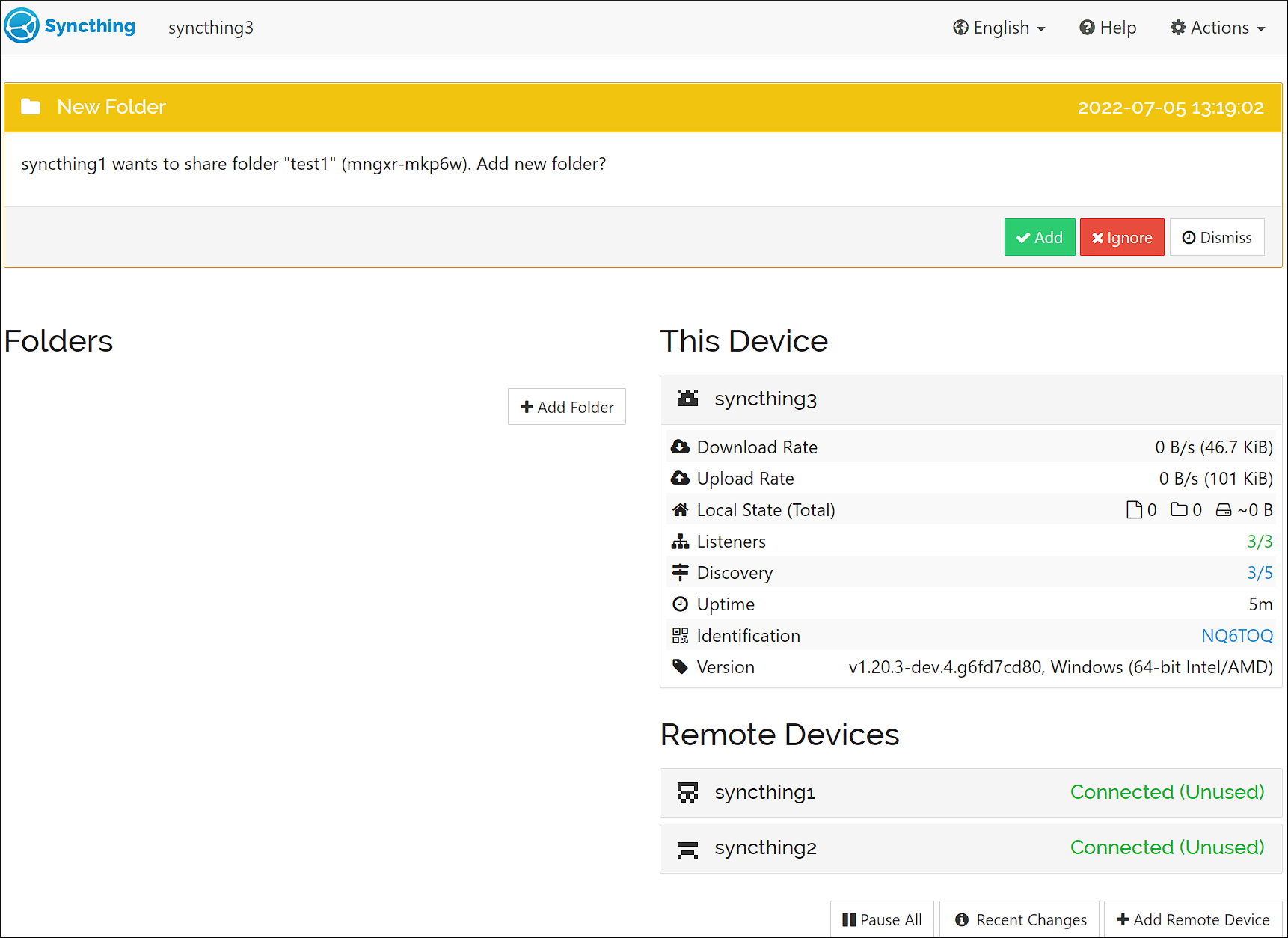Click the Folders heading

58,341
